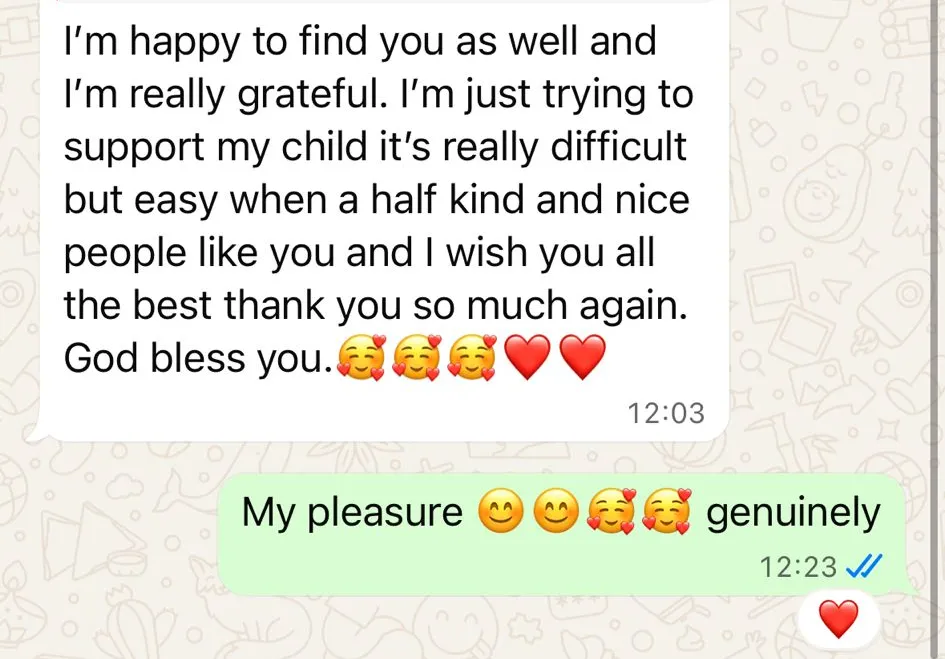Select second hearts-face emoji in received message
The height and width of the screenshot is (659, 945).
pos(417,358)
